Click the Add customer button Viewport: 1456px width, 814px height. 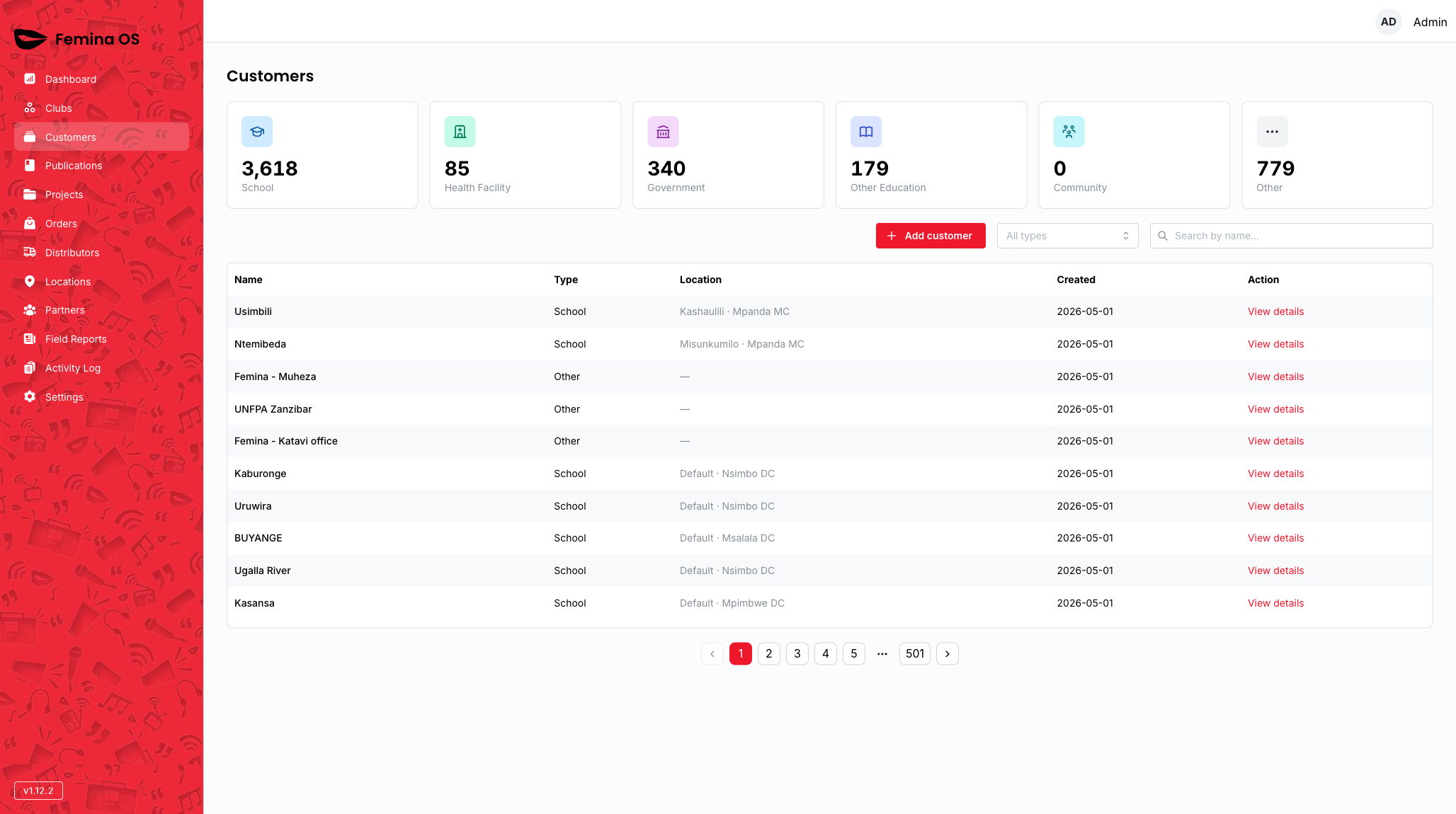pos(930,236)
